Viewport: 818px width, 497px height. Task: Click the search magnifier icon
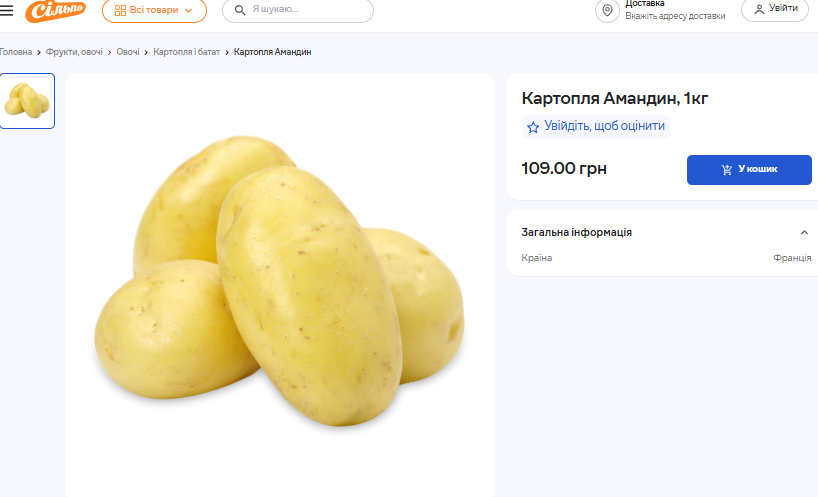(240, 10)
